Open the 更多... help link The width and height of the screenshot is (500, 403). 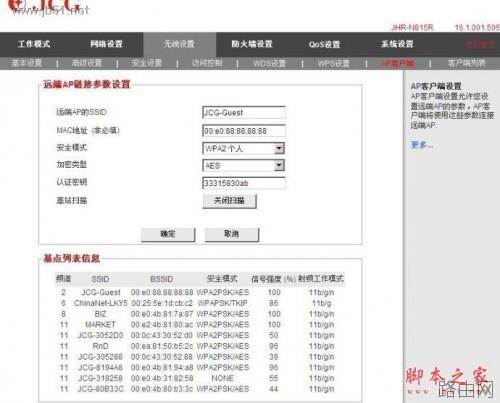[x=422, y=145]
